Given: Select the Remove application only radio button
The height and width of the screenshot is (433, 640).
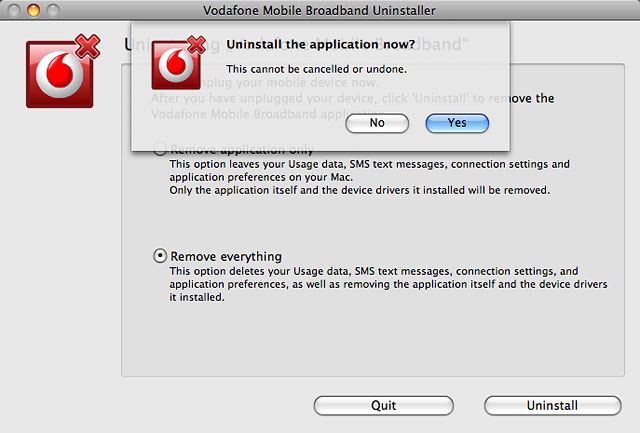Looking at the screenshot, I should tap(160, 149).
